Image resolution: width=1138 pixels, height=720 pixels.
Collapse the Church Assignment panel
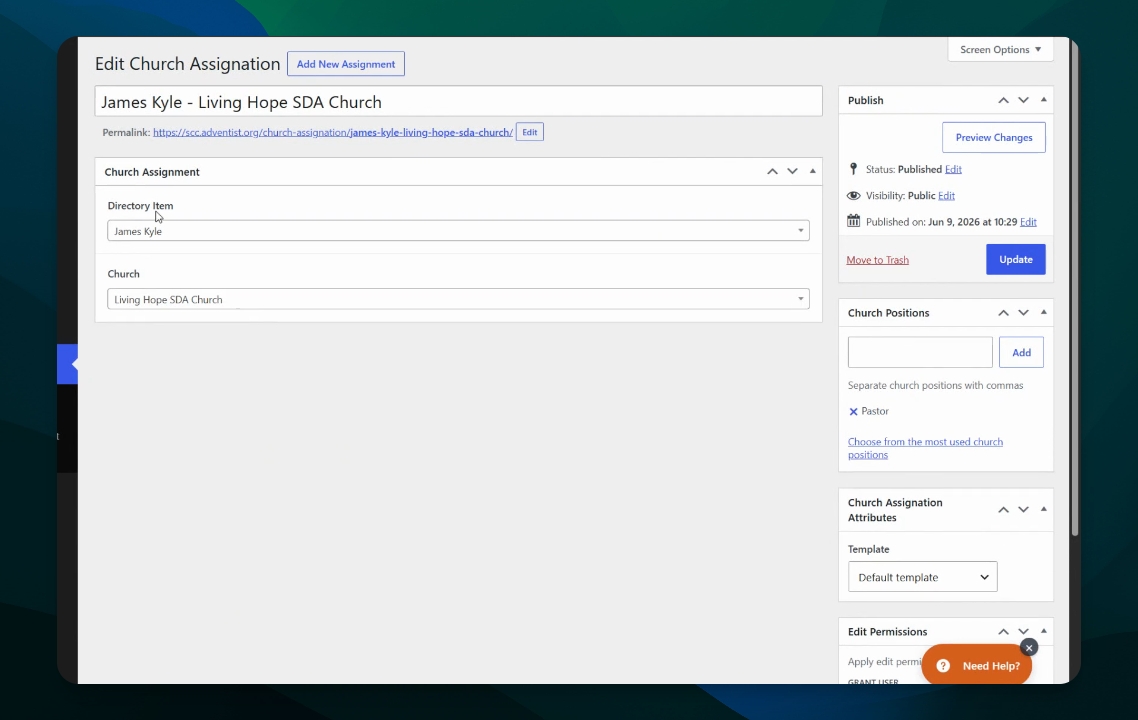pos(813,171)
